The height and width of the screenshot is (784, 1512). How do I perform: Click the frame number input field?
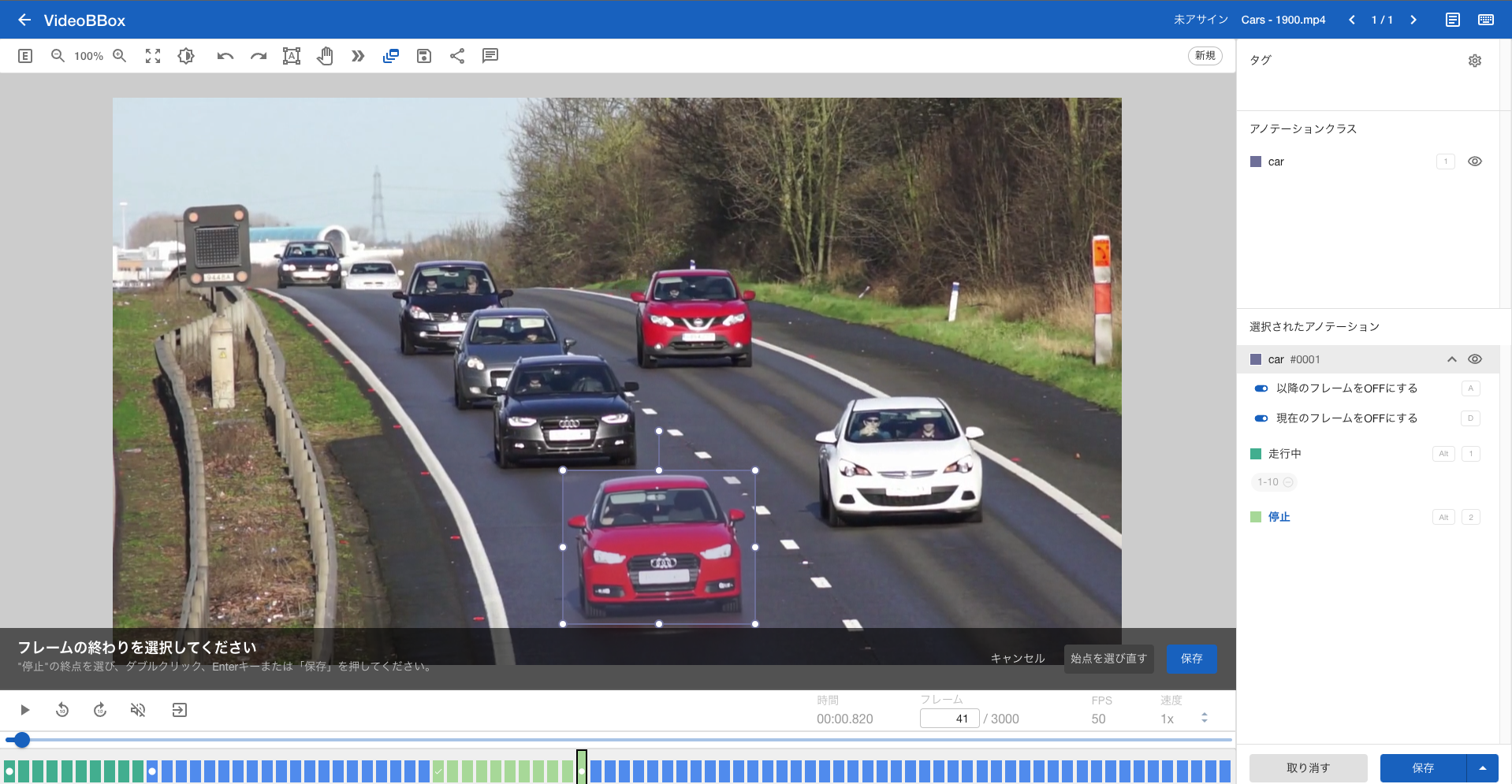click(949, 719)
